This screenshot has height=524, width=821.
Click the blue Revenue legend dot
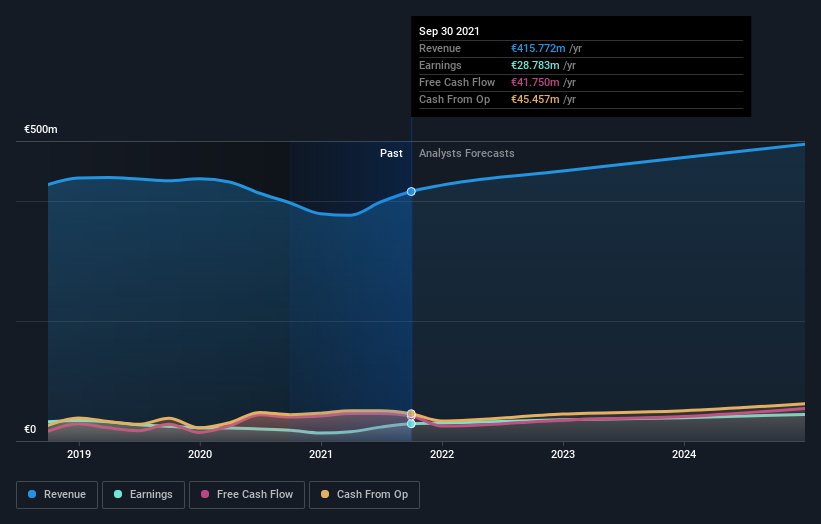point(32,494)
